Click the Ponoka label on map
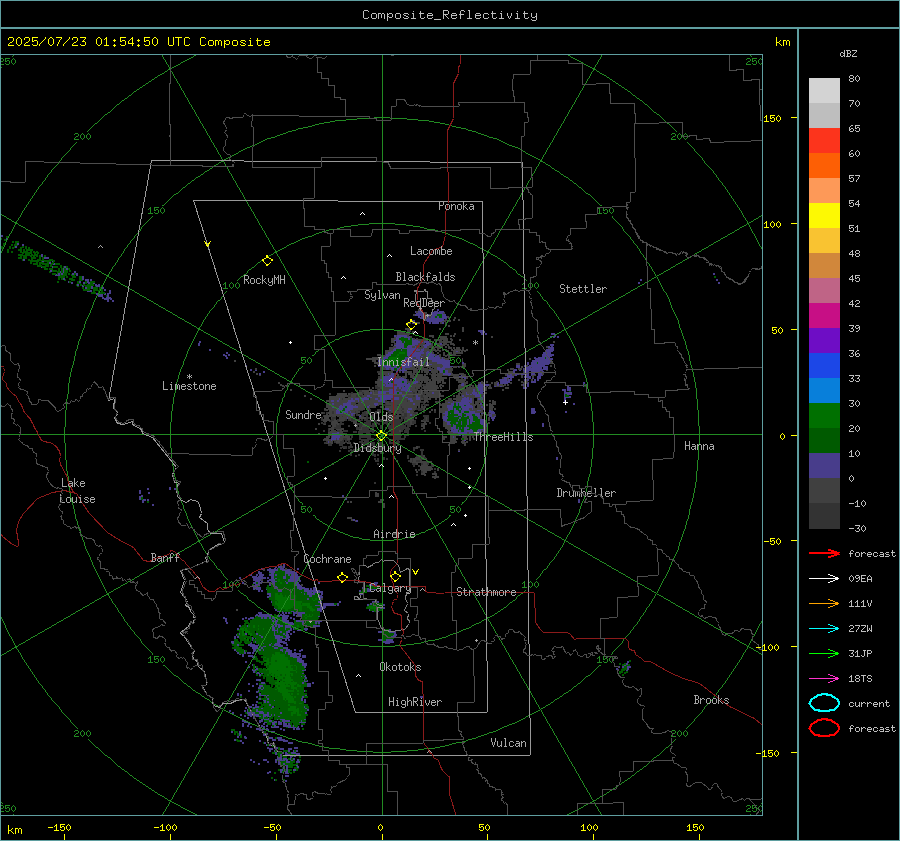Screen dimensions: 900x841 456,206
